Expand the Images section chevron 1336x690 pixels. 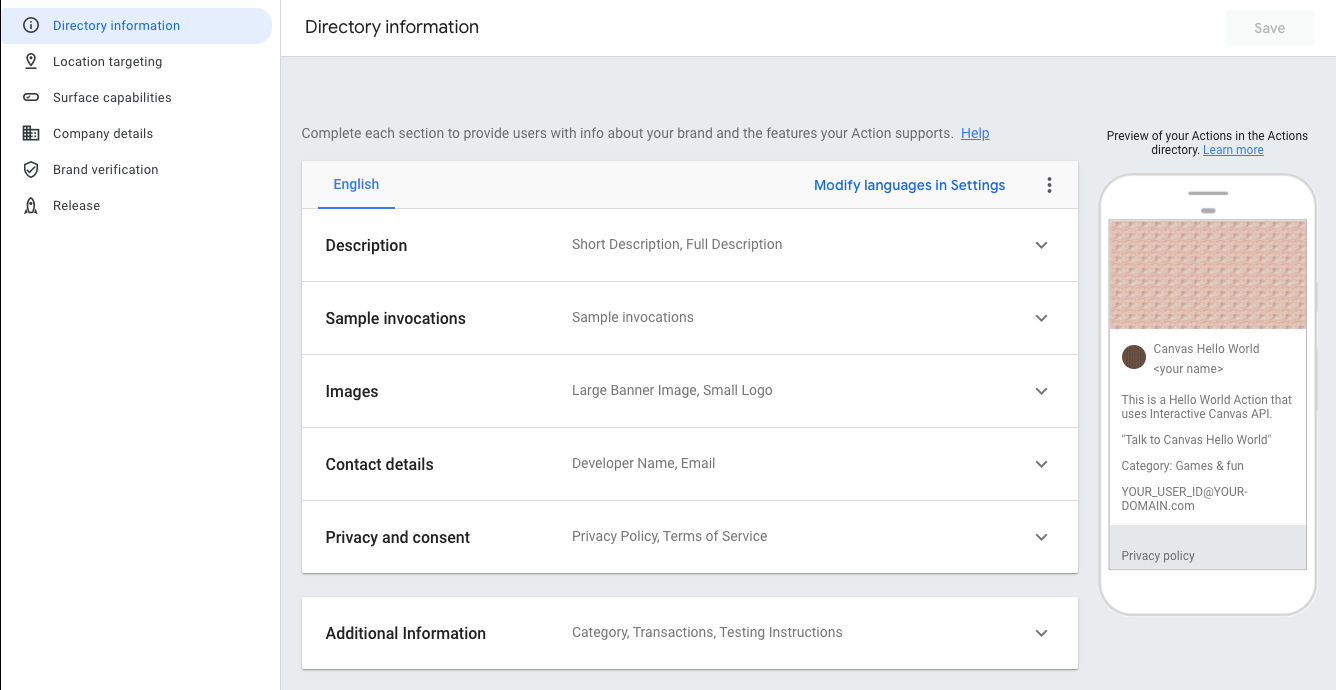[x=1041, y=391]
